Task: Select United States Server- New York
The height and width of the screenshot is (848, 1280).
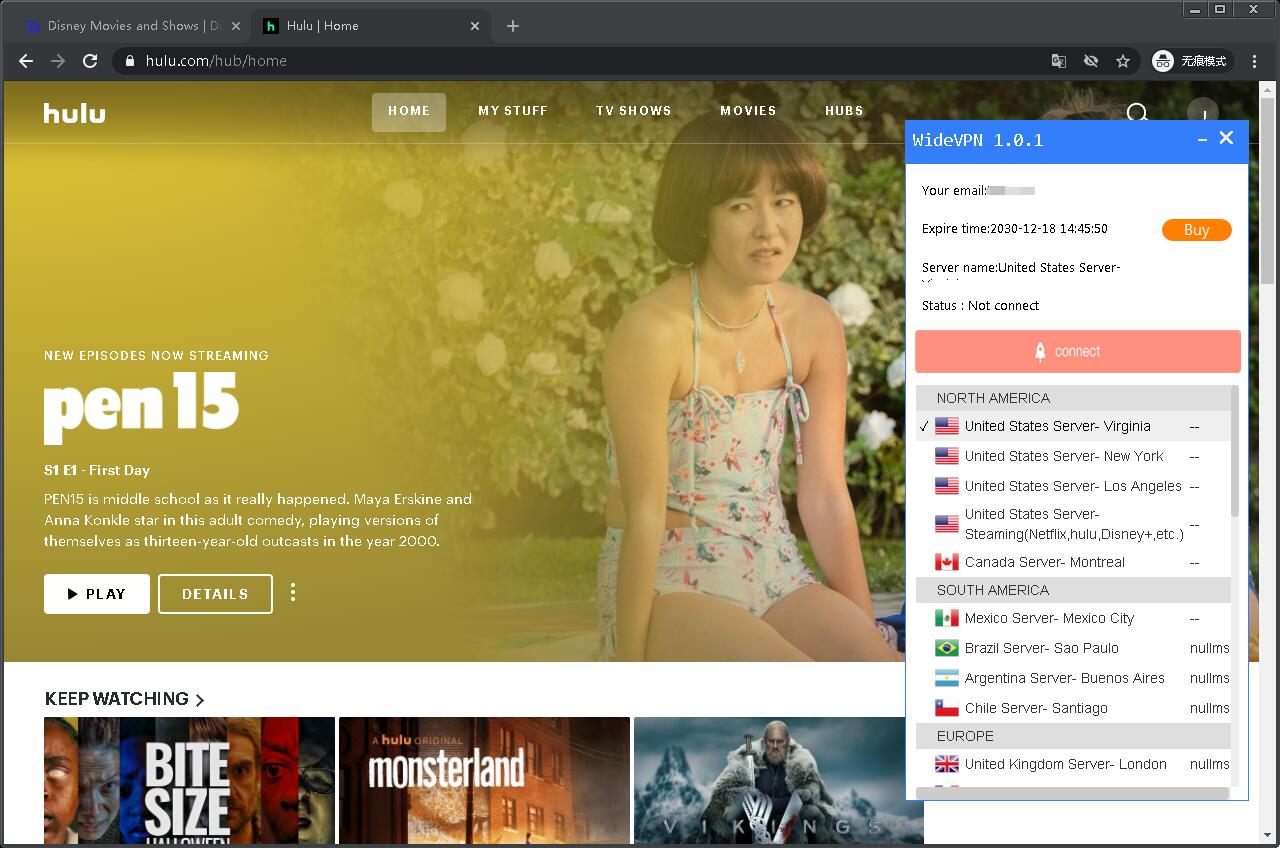Action: pos(1074,456)
